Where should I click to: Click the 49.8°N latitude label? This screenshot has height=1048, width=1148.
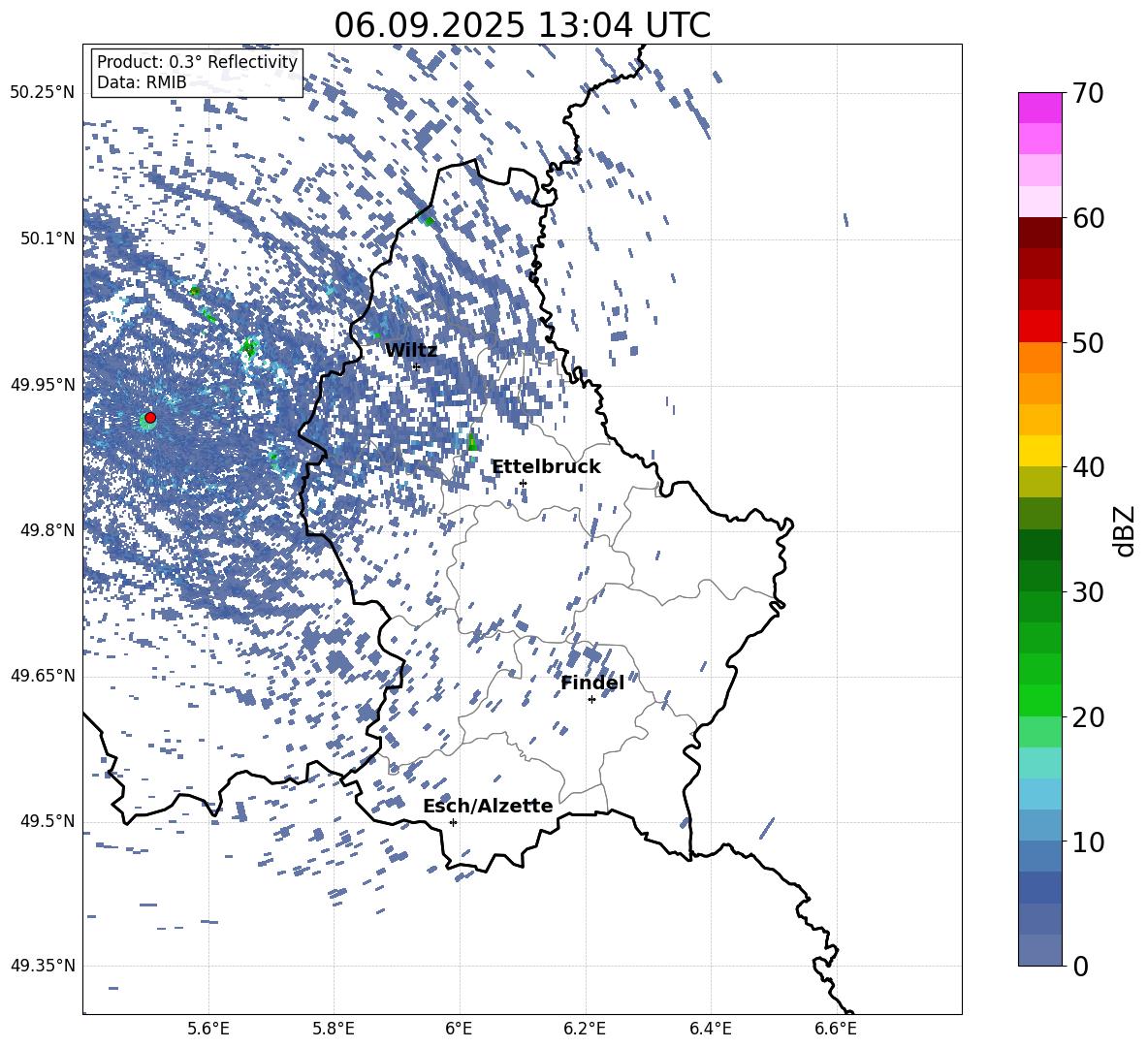(x=47, y=530)
